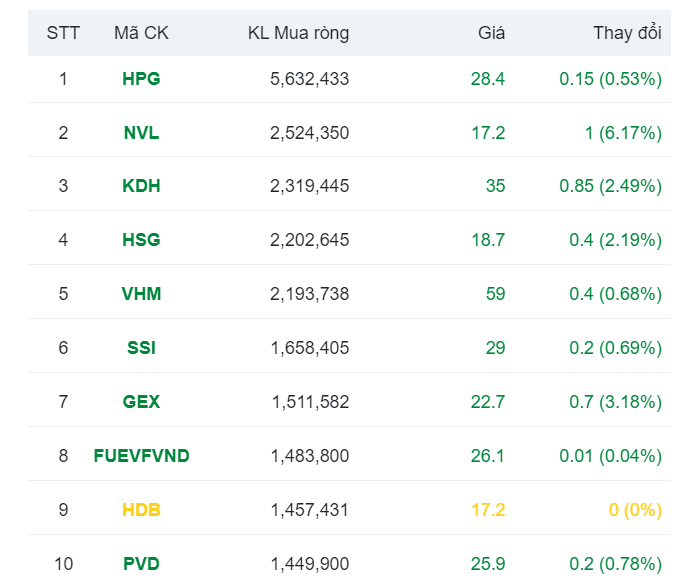Viewport: 696px width, 581px height.
Task: Click the NVL stock code
Action: [x=141, y=133]
